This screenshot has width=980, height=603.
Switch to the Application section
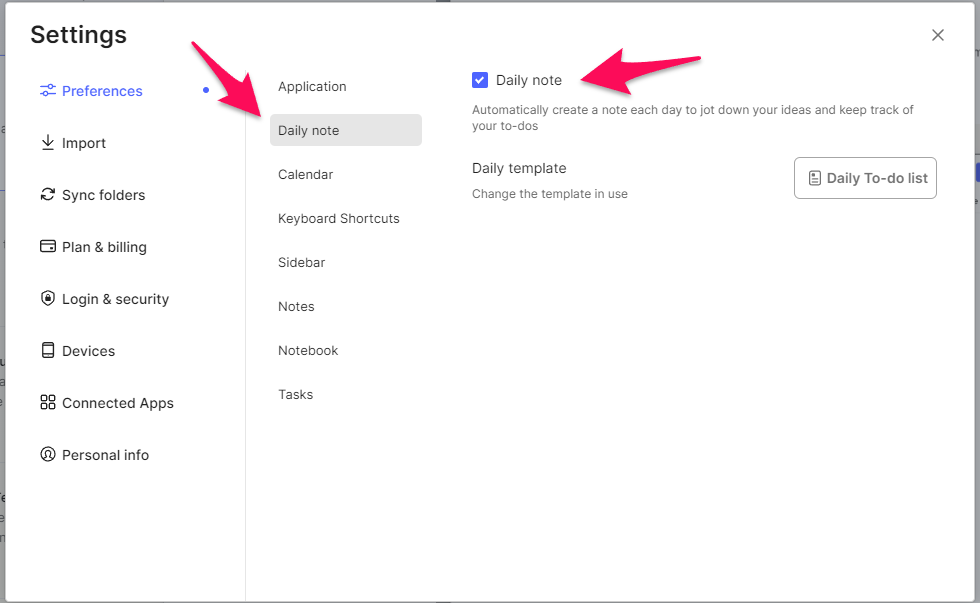pos(312,86)
